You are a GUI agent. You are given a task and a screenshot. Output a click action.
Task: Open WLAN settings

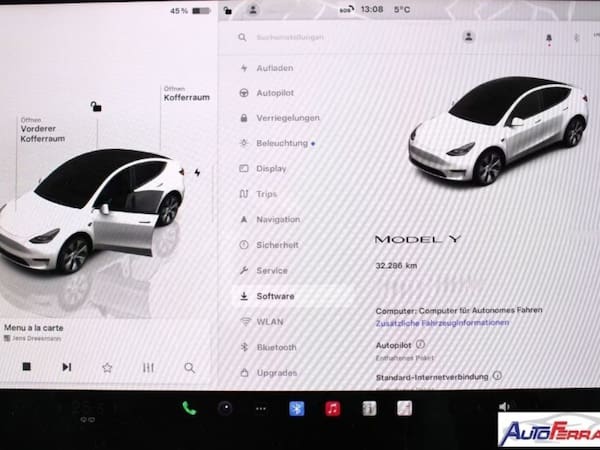[x=262, y=322]
